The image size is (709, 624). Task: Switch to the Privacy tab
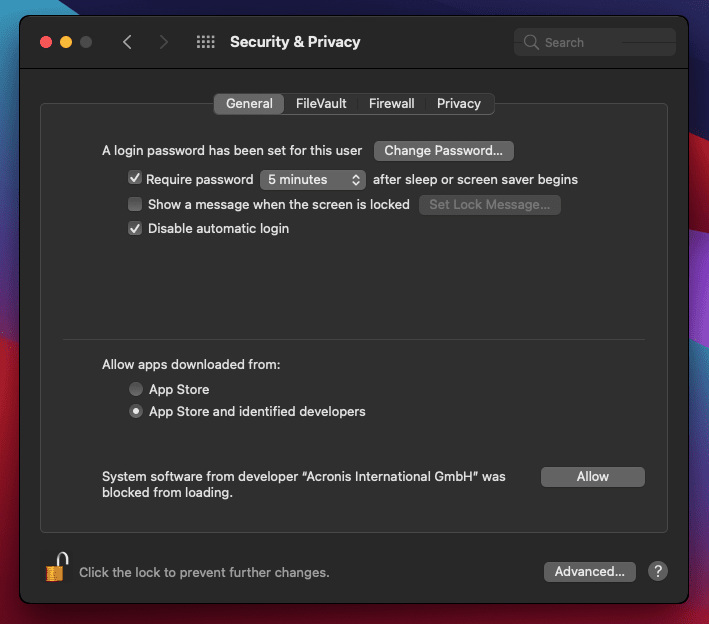click(x=459, y=103)
